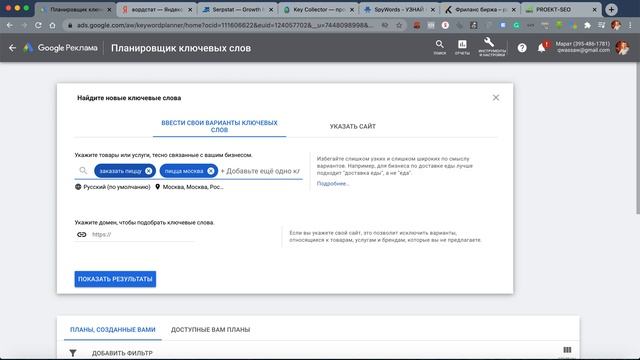Change language 'Русский (по умолчанию)'
The image size is (640, 360).
tap(113, 187)
